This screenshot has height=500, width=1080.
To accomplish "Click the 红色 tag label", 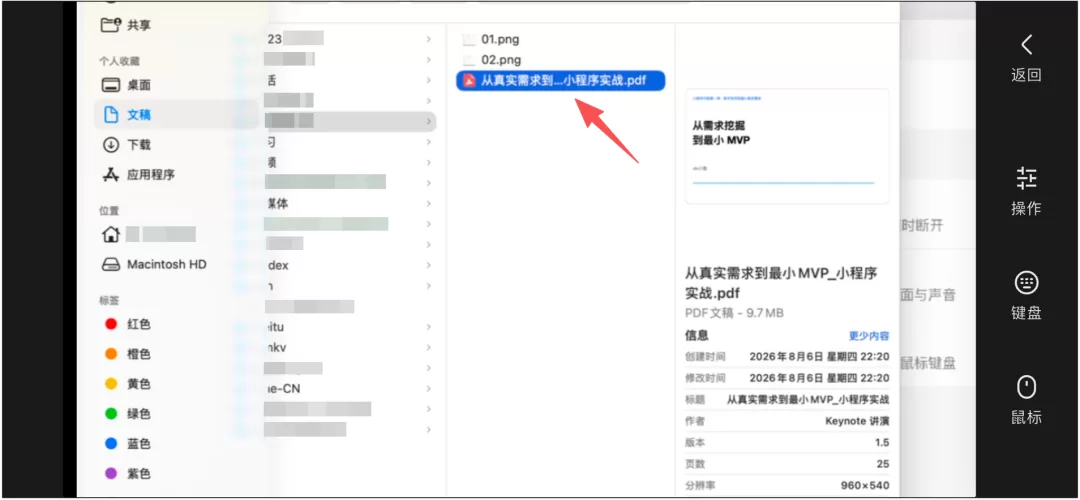I will [139, 324].
